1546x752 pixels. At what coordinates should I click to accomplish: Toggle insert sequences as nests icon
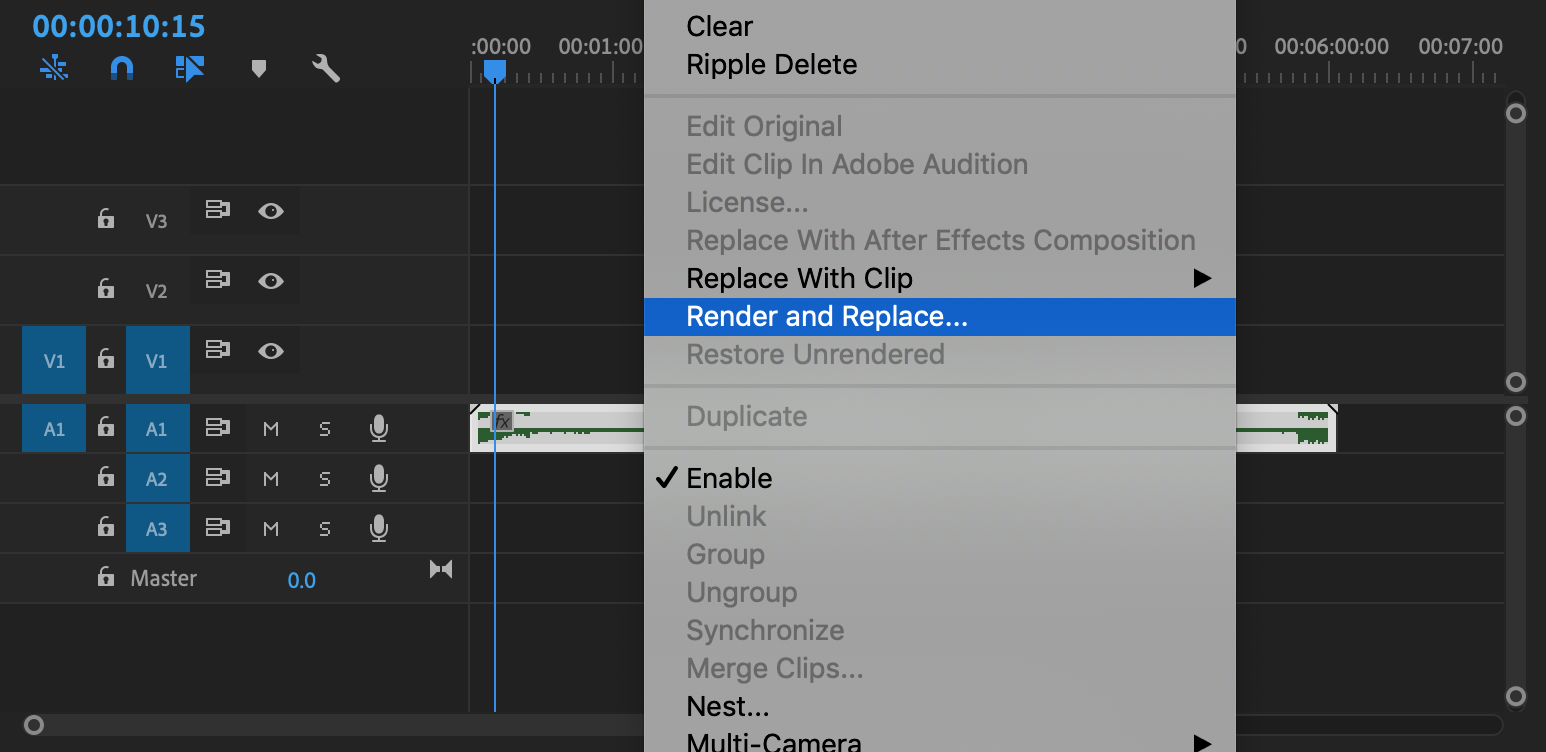pos(54,68)
